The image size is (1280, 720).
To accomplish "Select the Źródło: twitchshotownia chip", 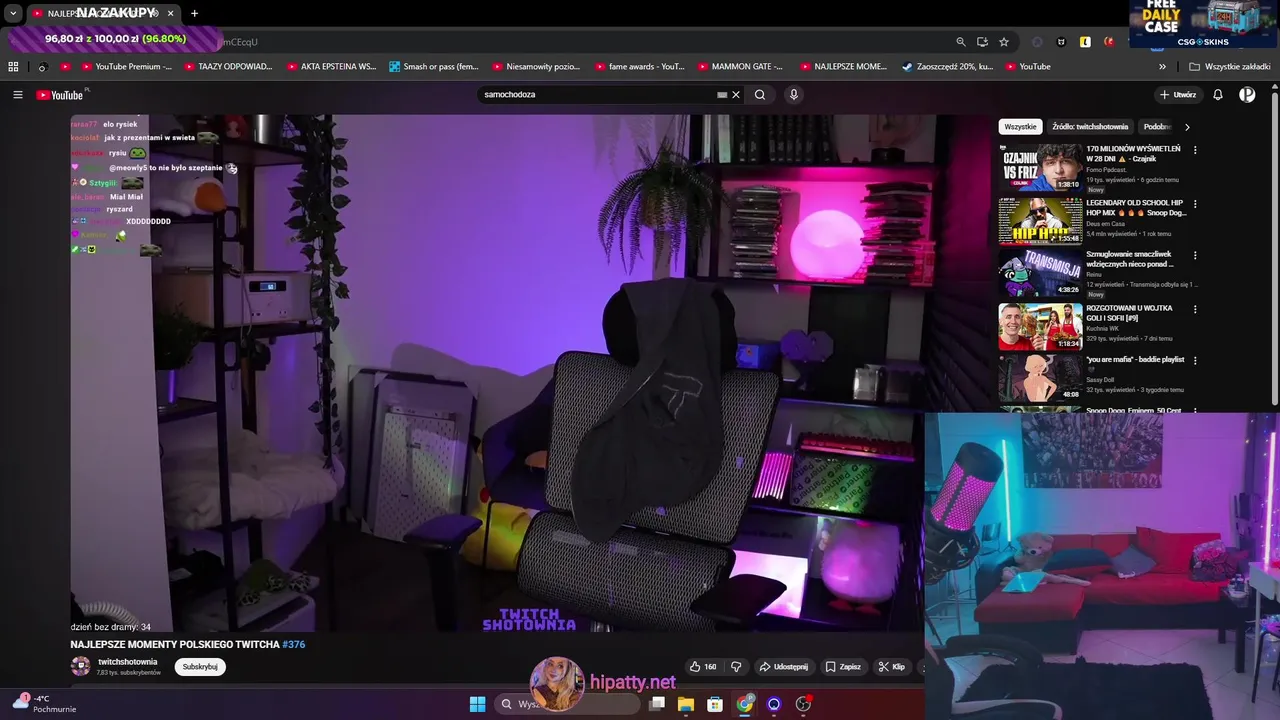I will (x=1090, y=127).
